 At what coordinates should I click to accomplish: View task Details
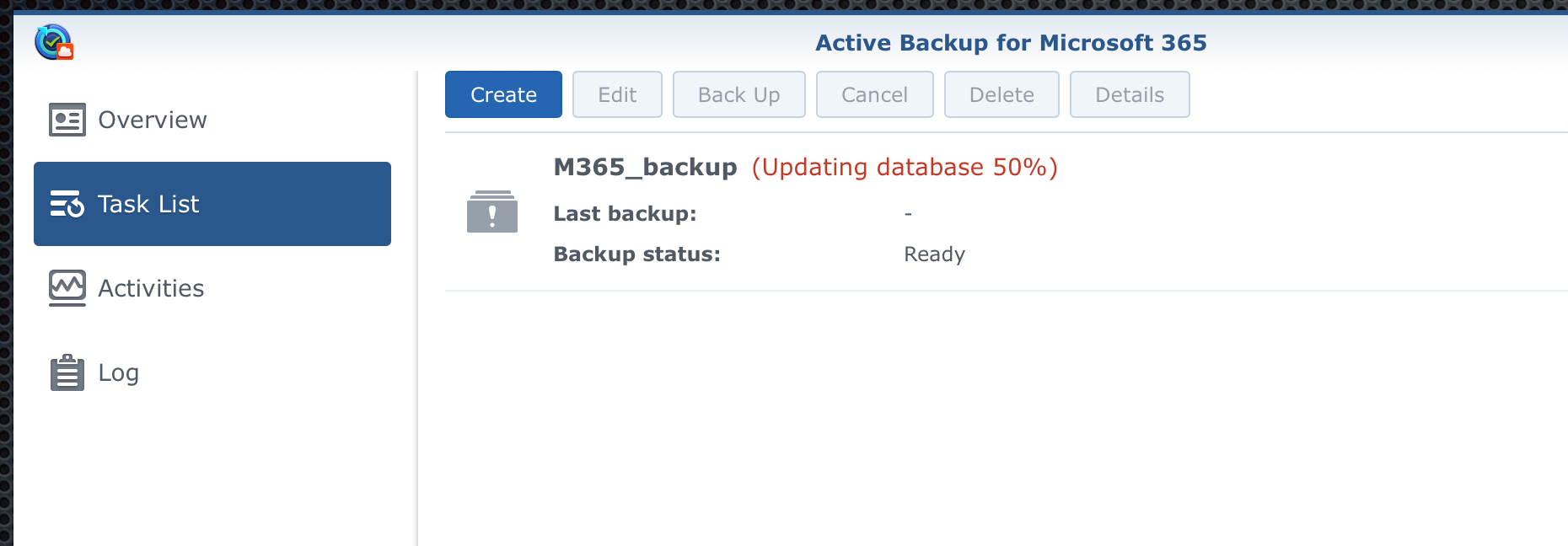(x=1130, y=94)
